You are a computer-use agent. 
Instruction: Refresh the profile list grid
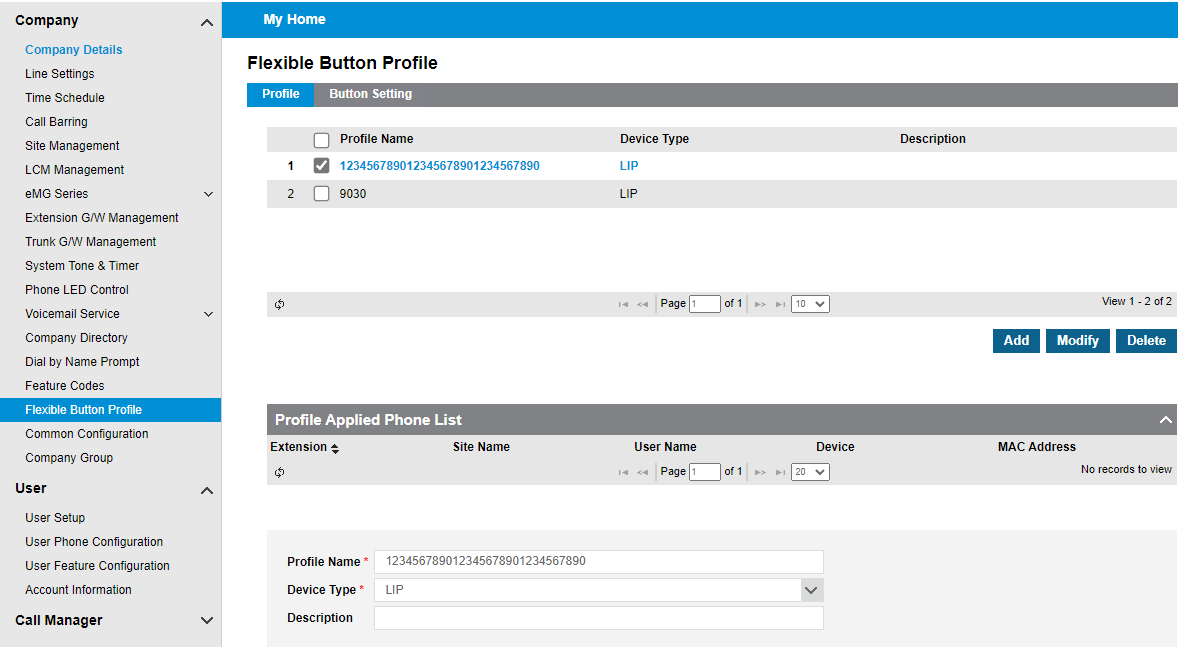279,304
